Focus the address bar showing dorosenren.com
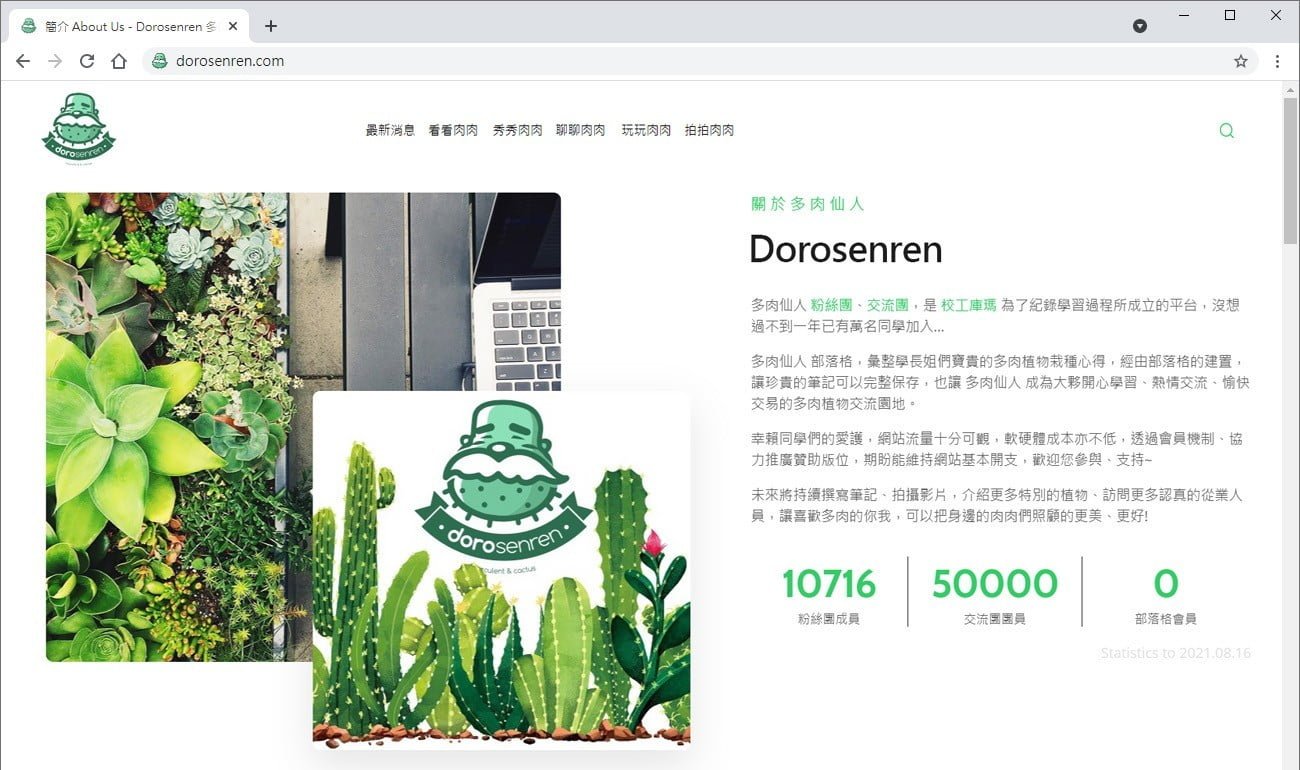 pos(700,61)
